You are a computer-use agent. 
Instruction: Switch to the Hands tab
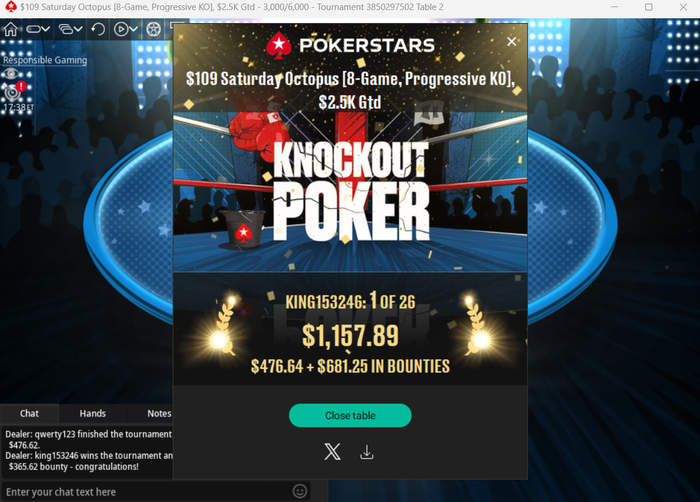[92, 414]
